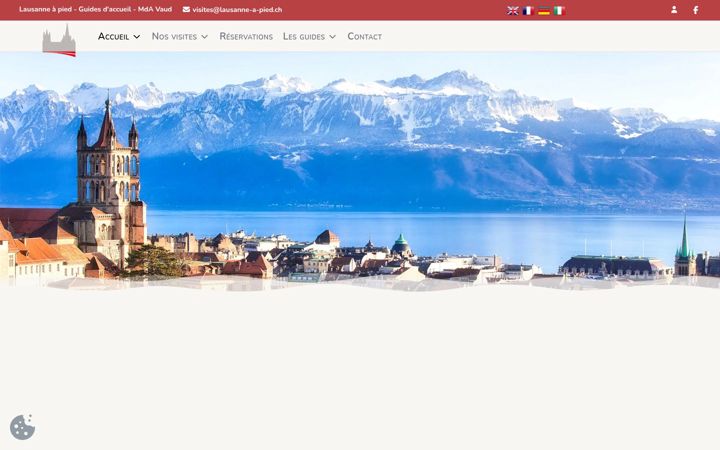Go to Réservations page

(246, 36)
